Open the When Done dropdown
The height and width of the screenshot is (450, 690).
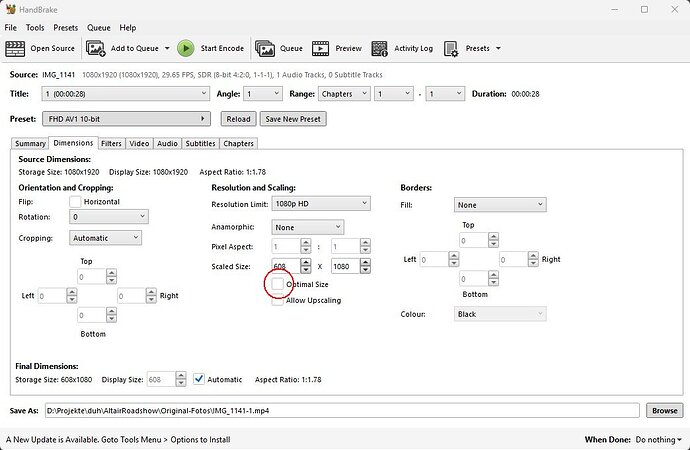[x=658, y=439]
